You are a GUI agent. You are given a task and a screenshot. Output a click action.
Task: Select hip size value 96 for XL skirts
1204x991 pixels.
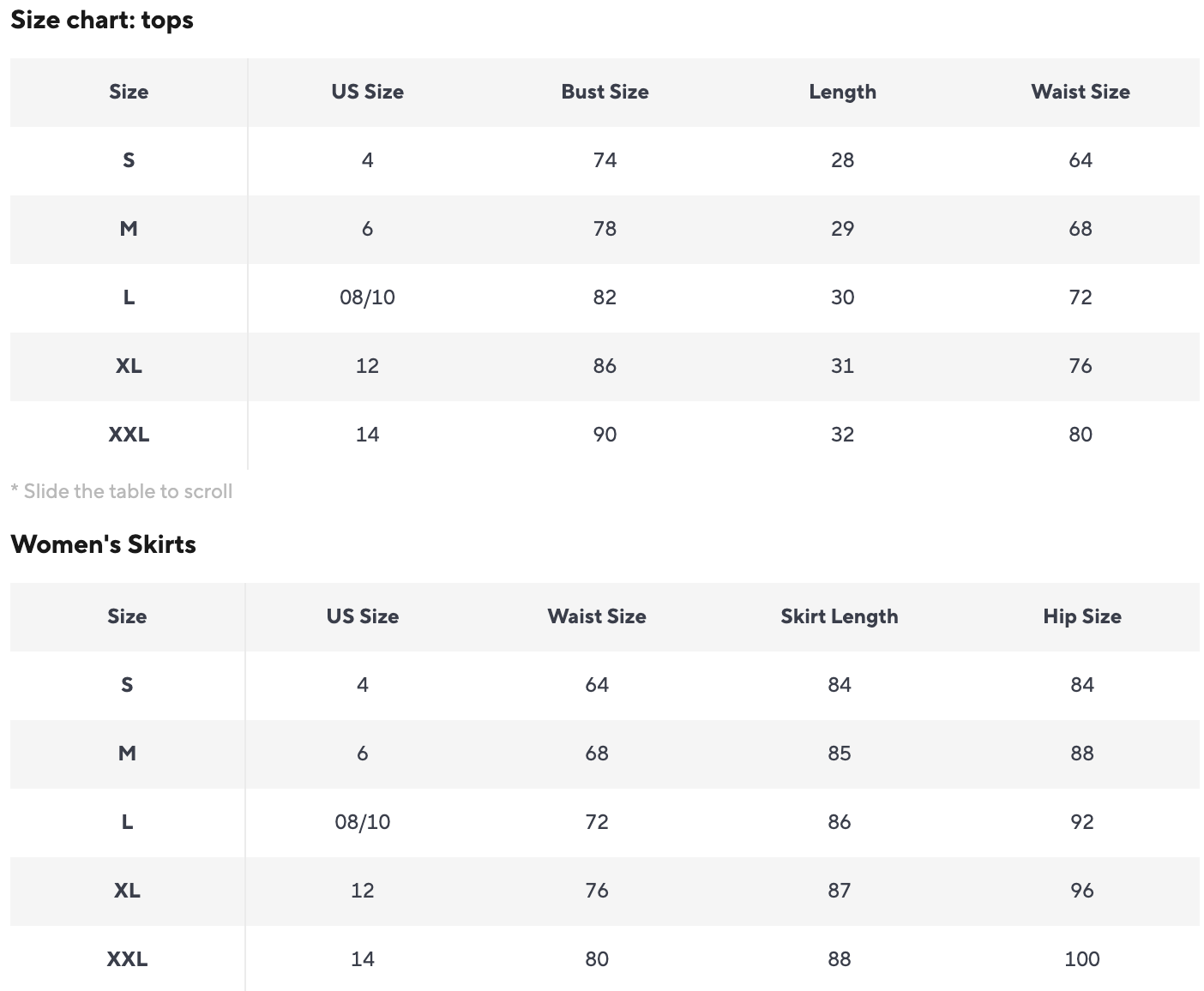[1081, 891]
